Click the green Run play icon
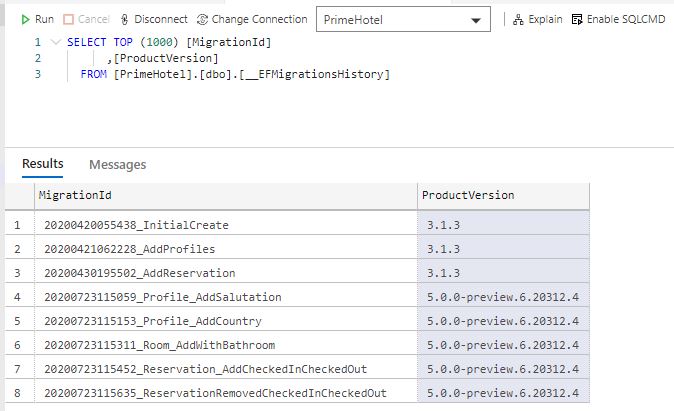This screenshot has width=674, height=411. (x=25, y=19)
